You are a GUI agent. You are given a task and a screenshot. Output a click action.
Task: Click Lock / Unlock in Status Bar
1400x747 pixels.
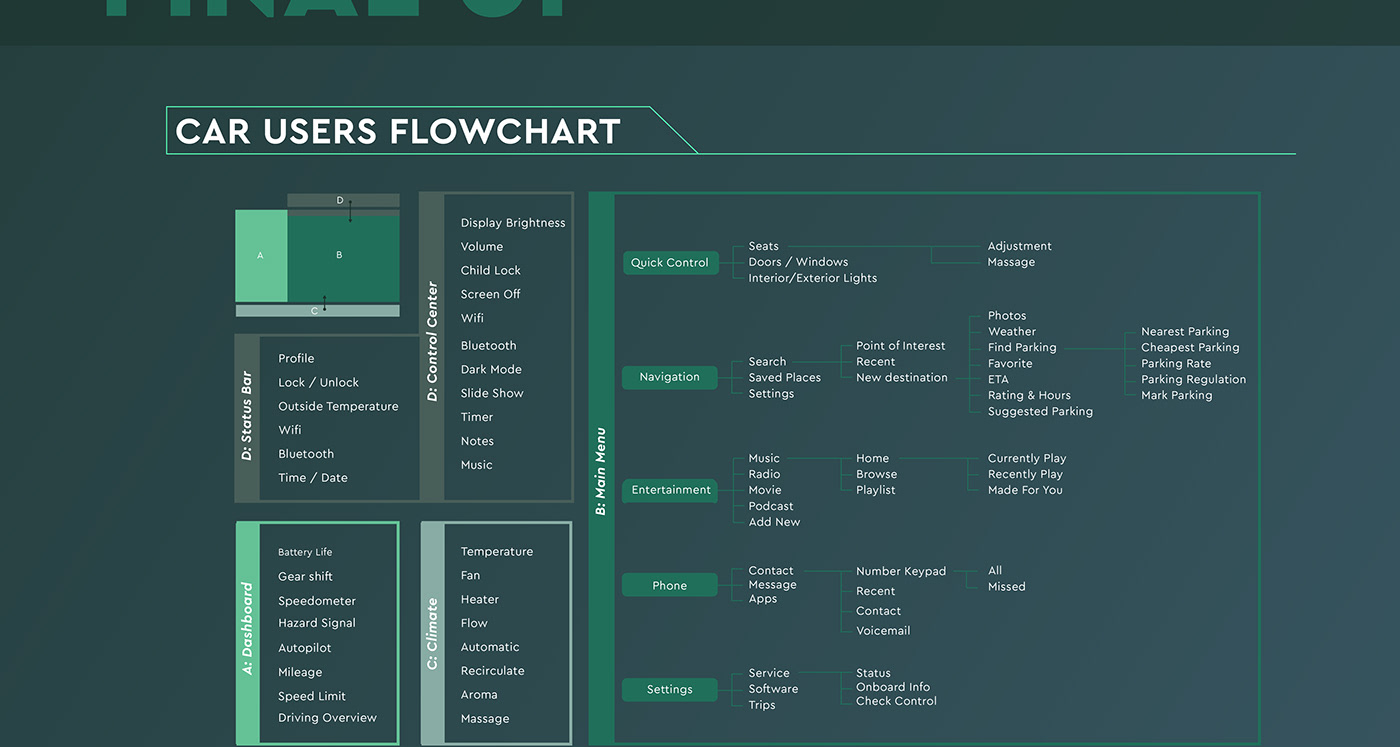(318, 382)
